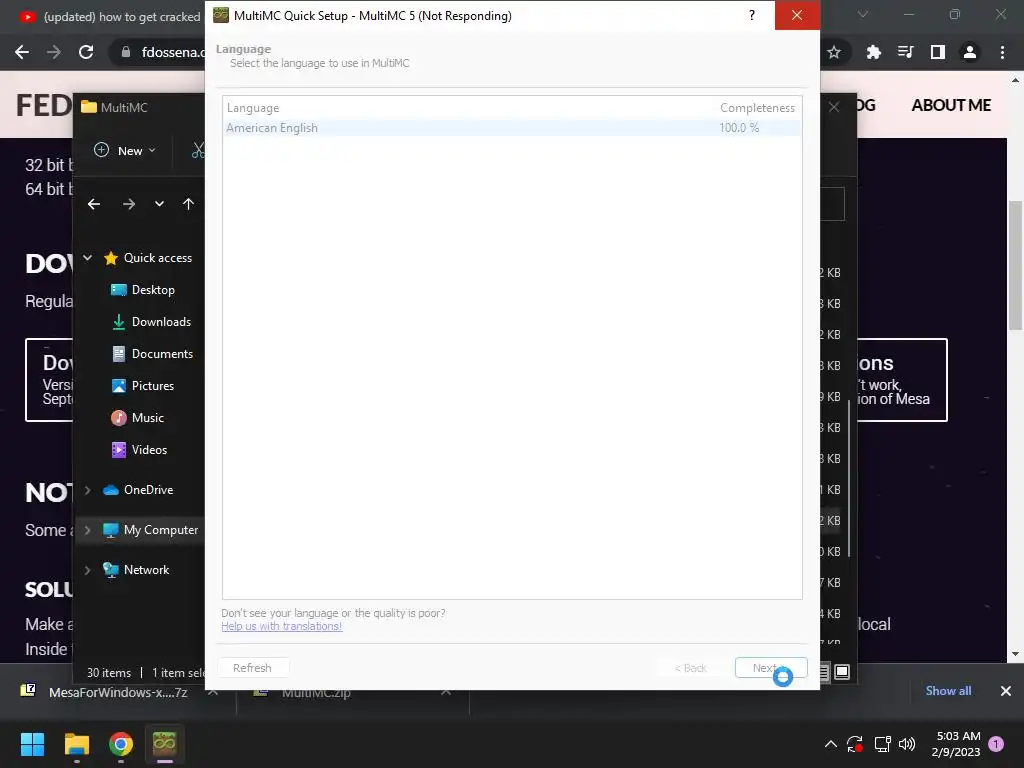Expand the OneDrive tree node
This screenshot has width=1024, height=768.
click(88, 490)
